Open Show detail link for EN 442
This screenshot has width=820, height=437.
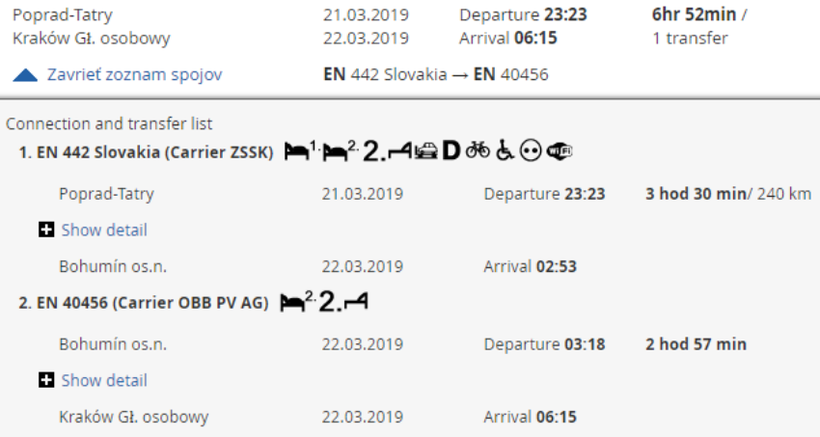(104, 230)
